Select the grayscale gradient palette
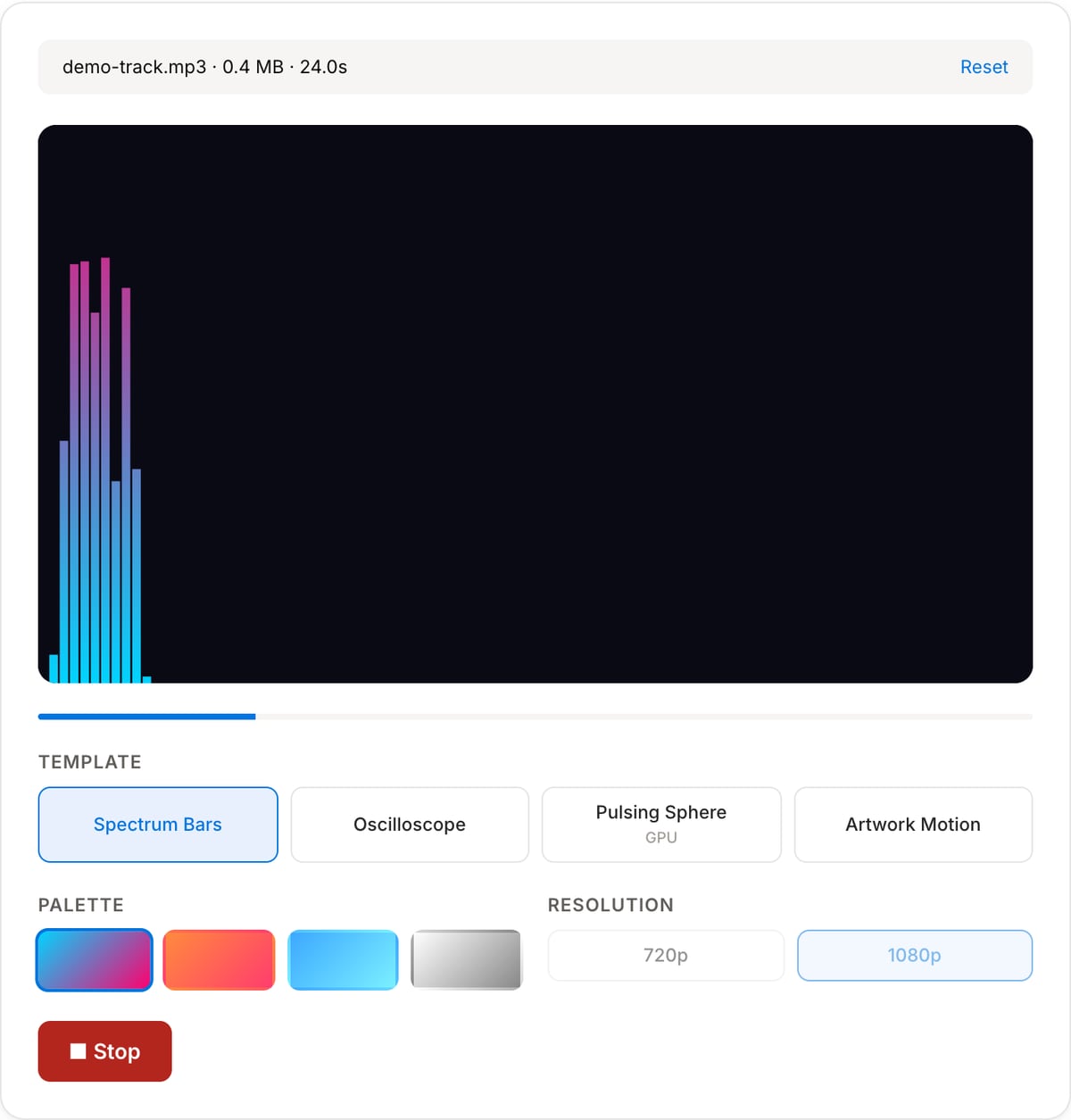 (x=467, y=959)
